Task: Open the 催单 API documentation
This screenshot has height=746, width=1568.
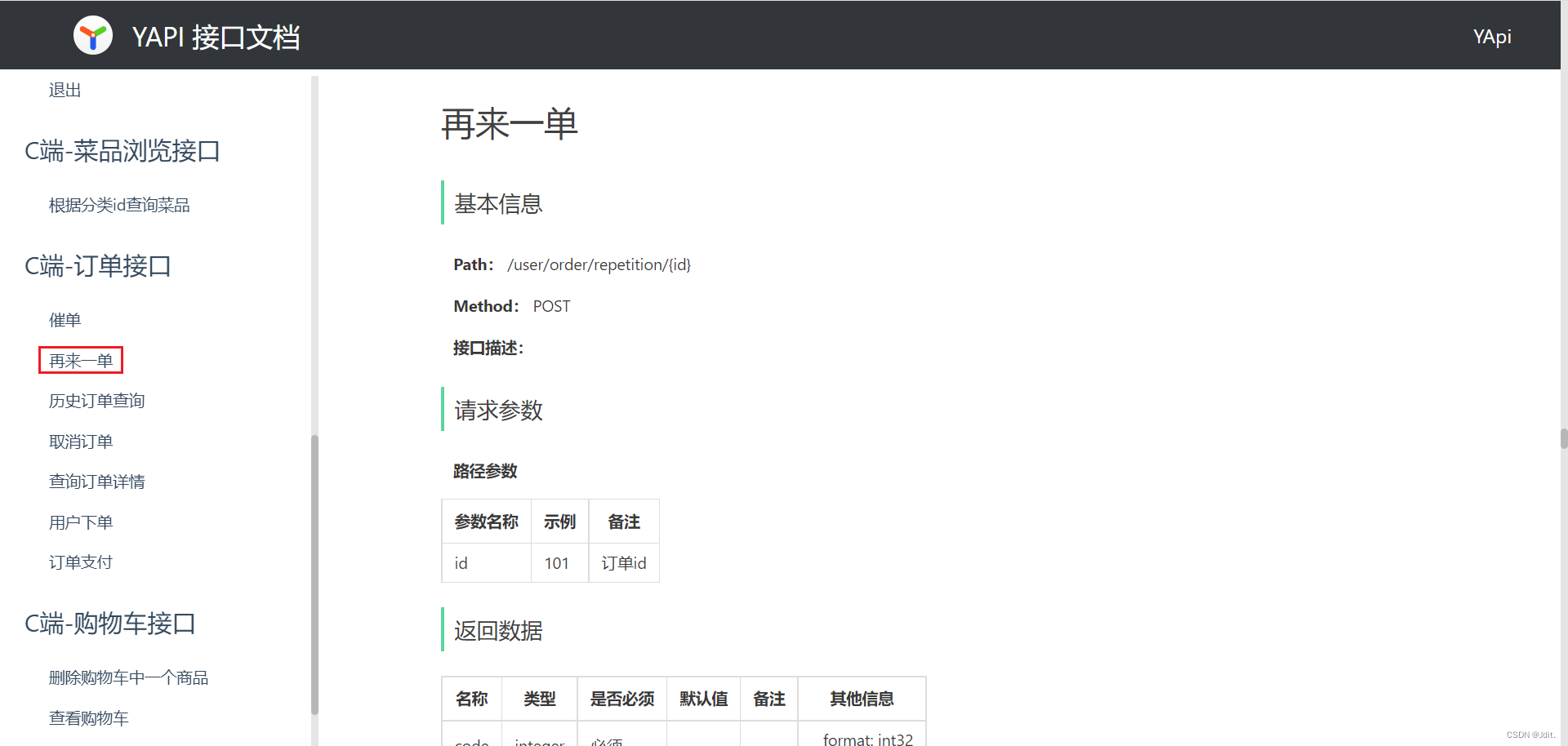Action: coord(65,319)
